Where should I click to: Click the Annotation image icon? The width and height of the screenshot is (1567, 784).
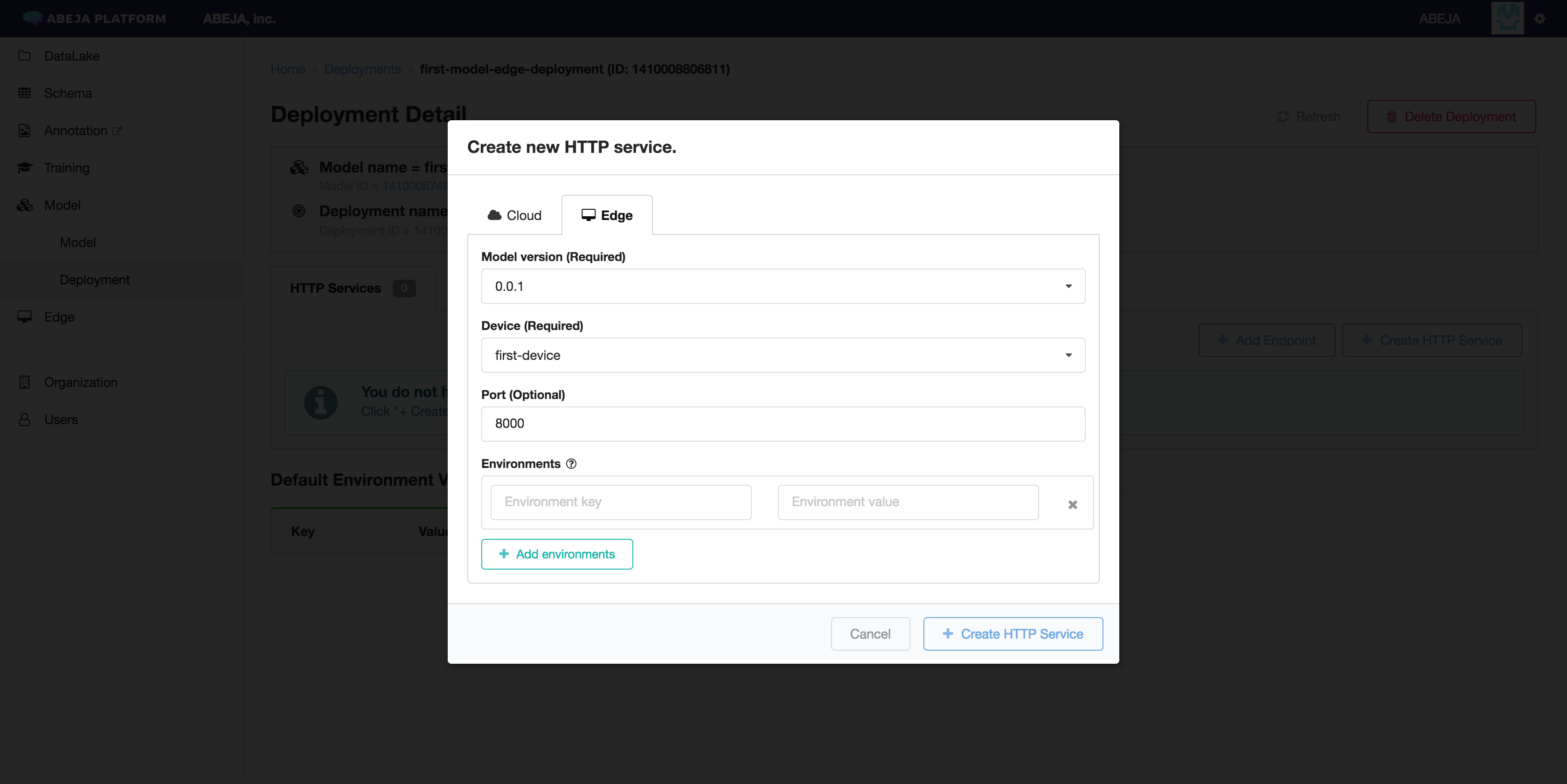(x=24, y=131)
